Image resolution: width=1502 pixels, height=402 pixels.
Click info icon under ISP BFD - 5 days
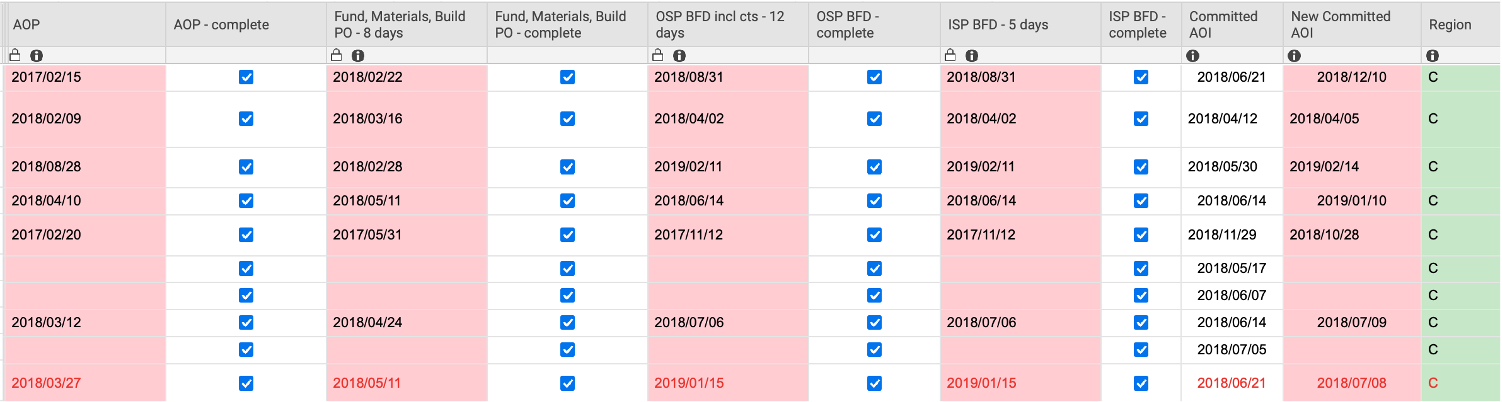(x=971, y=56)
